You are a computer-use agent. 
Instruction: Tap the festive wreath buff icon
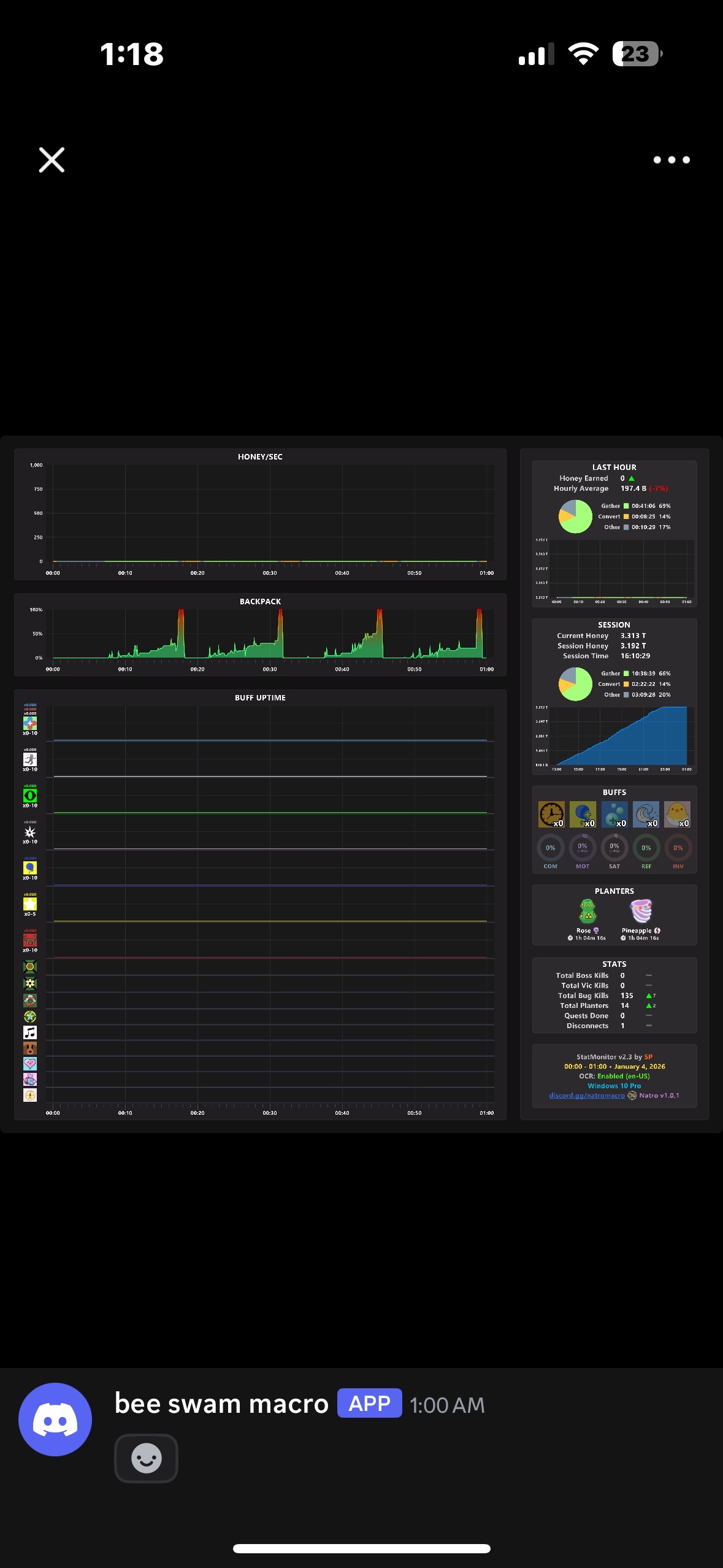pyautogui.click(x=30, y=1000)
